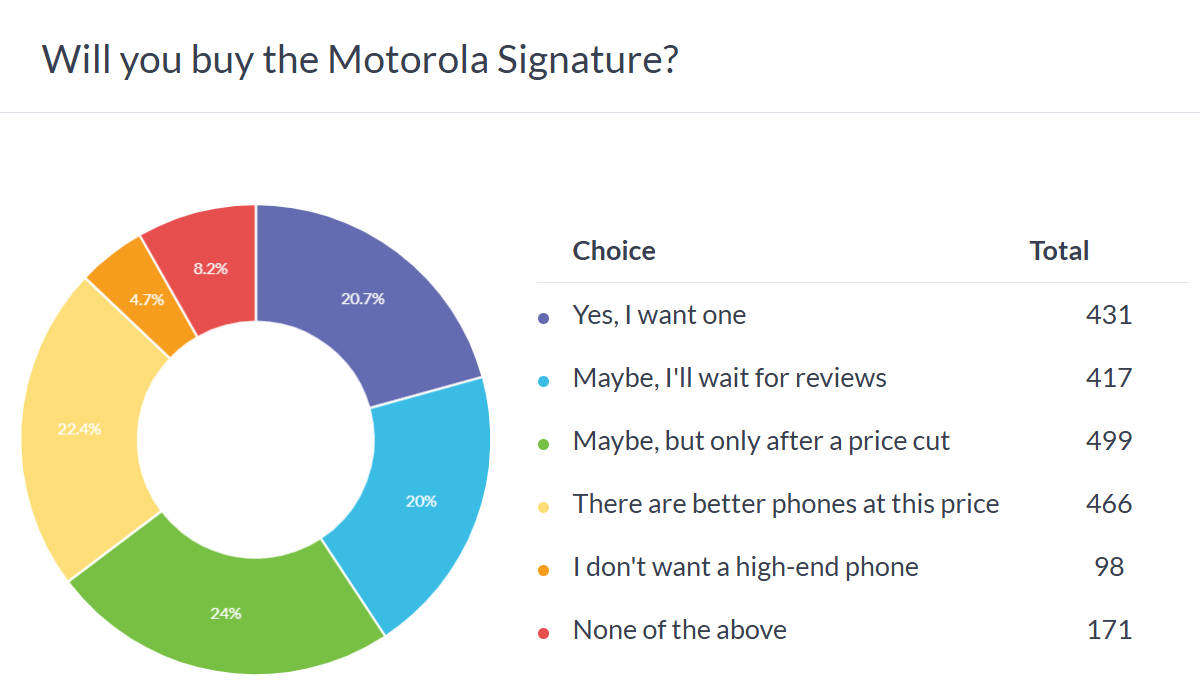1200x690 pixels.
Task: Click the 'Yes, I want one' choice label
Action: click(x=659, y=315)
